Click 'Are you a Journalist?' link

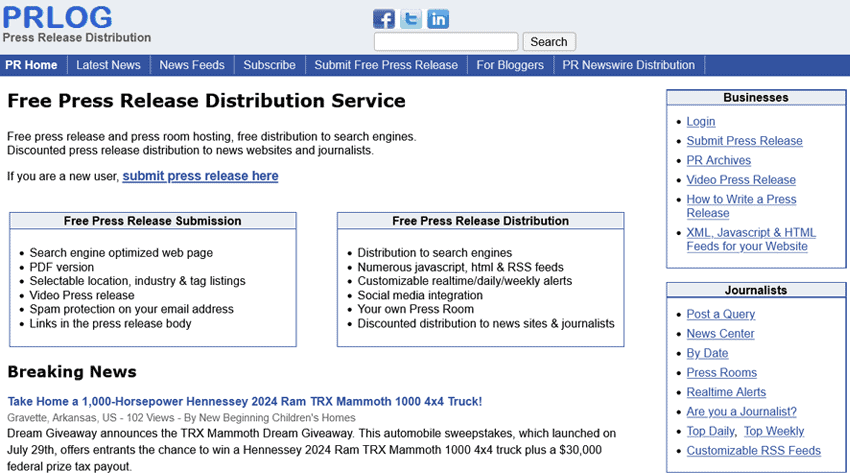(x=742, y=411)
